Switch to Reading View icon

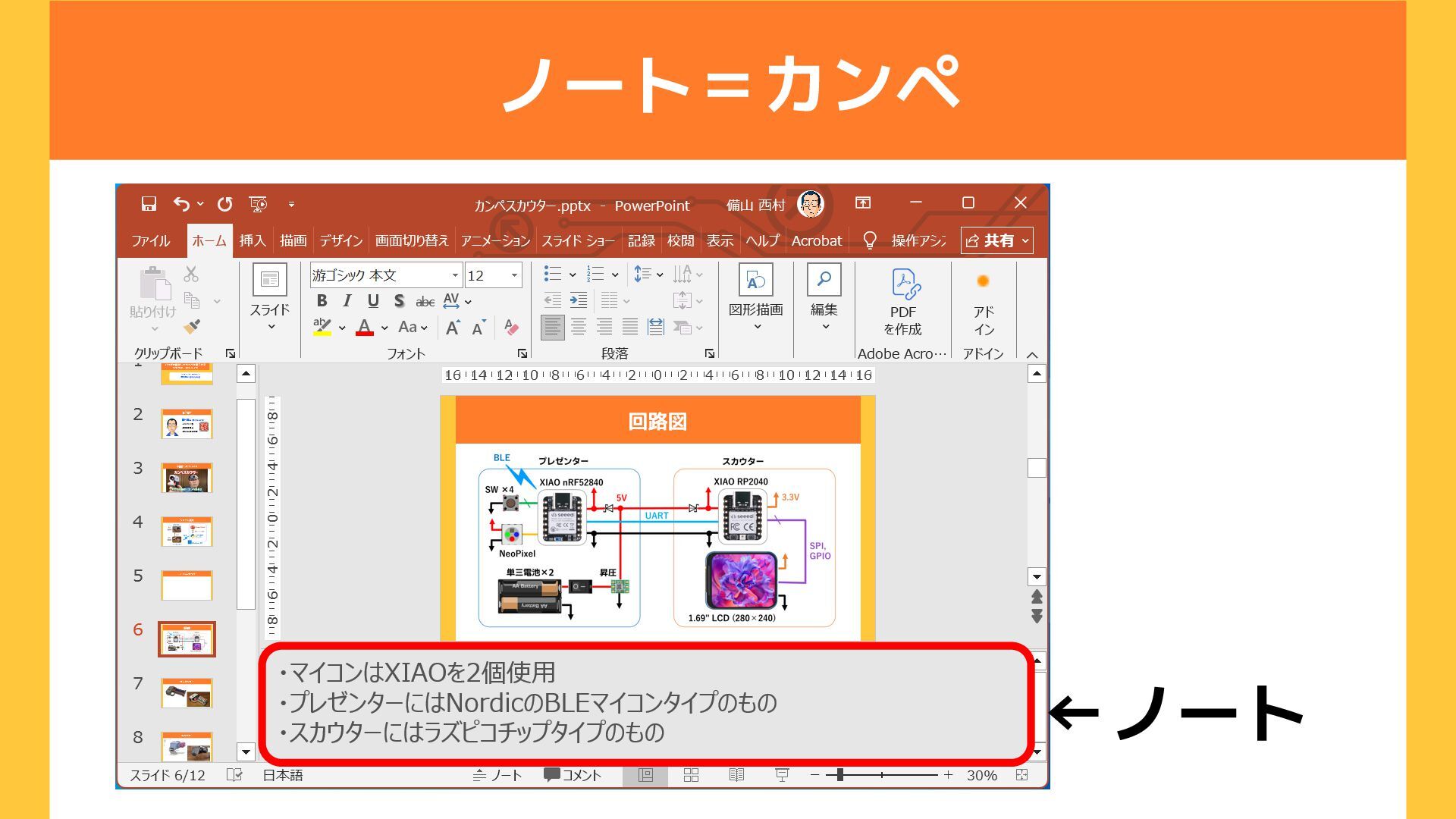736,775
